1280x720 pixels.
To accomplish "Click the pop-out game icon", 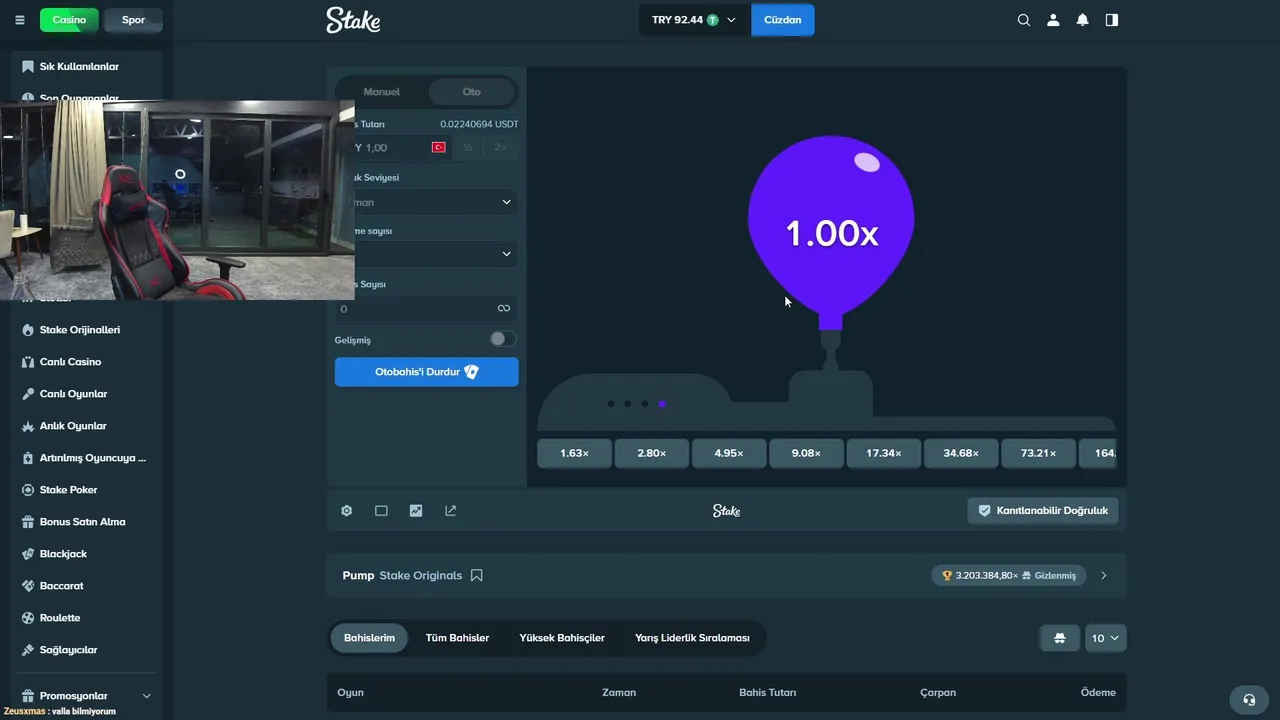I will click(450, 510).
